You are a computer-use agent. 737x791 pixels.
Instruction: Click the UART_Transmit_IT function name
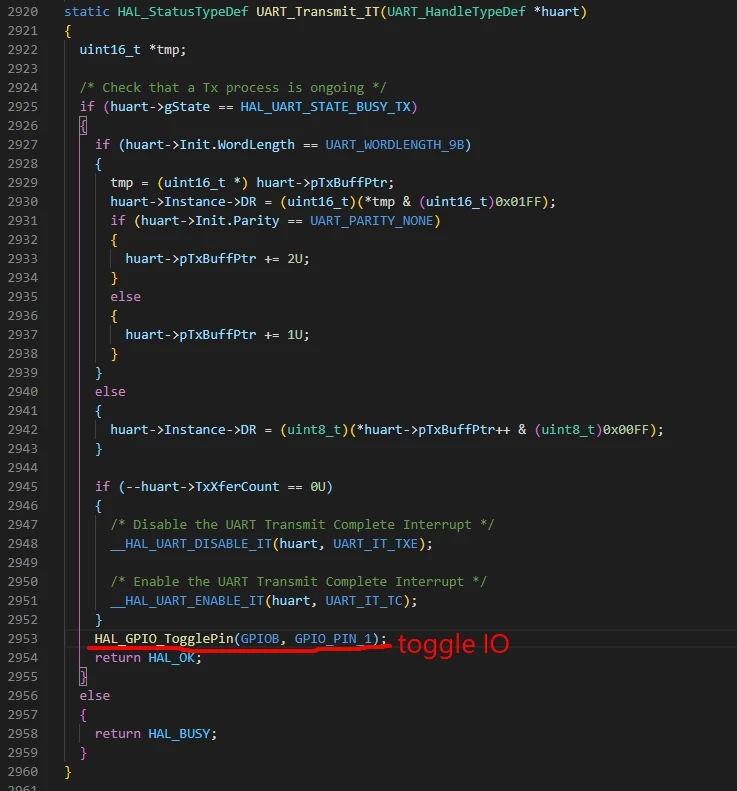(x=317, y=12)
